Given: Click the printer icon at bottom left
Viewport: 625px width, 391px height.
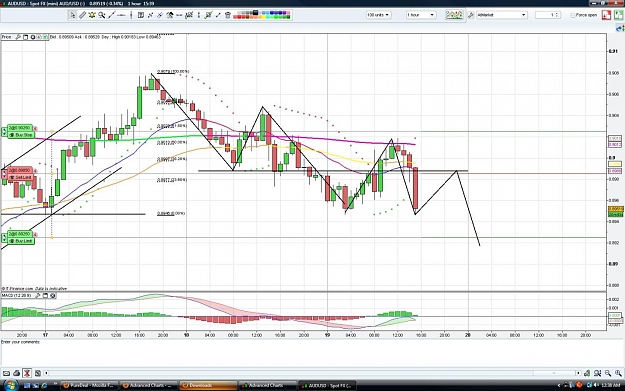Looking at the screenshot, I should coord(16,373).
